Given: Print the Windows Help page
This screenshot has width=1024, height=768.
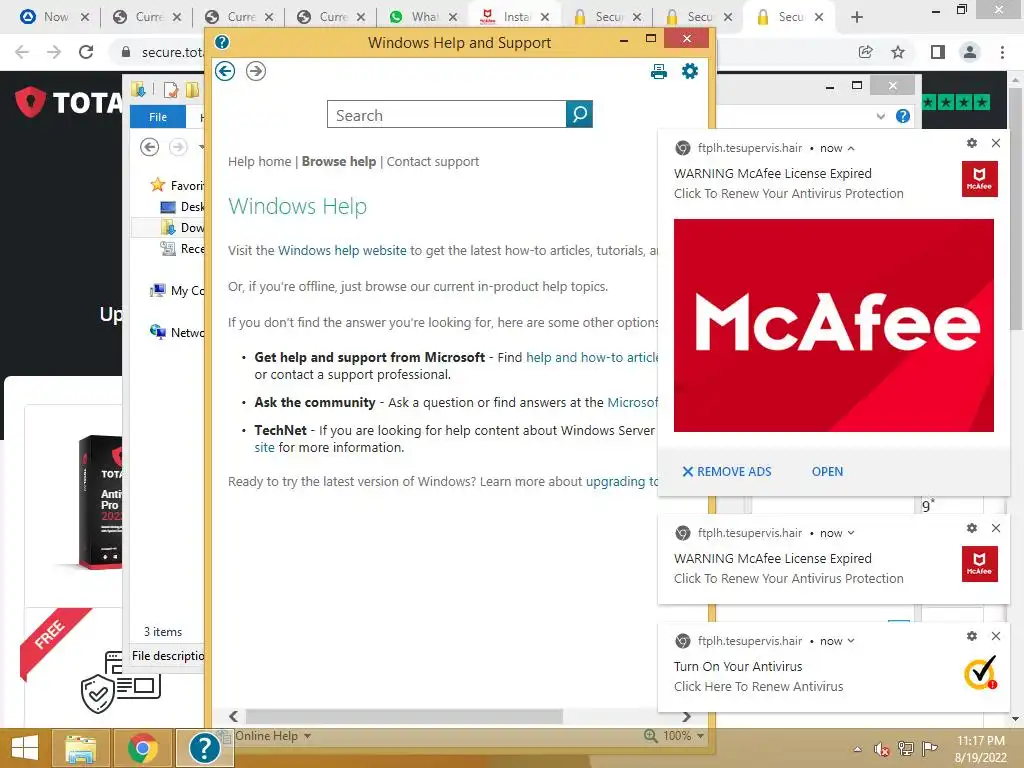Looking at the screenshot, I should pyautogui.click(x=659, y=71).
